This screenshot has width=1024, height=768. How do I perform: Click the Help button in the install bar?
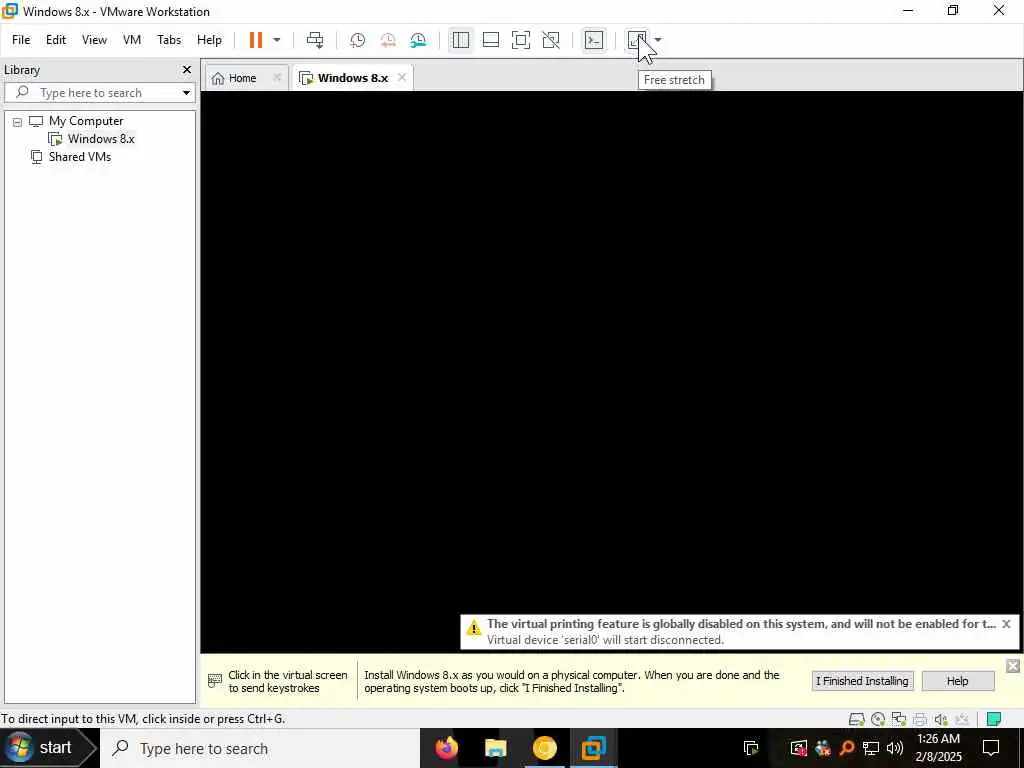point(957,681)
